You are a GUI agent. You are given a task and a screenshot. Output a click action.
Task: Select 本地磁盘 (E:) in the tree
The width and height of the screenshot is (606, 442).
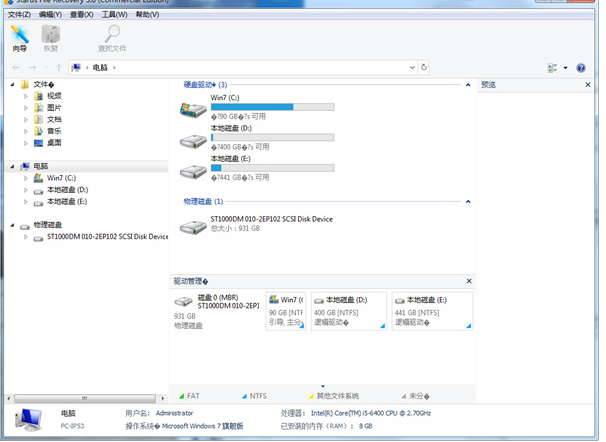pos(67,202)
